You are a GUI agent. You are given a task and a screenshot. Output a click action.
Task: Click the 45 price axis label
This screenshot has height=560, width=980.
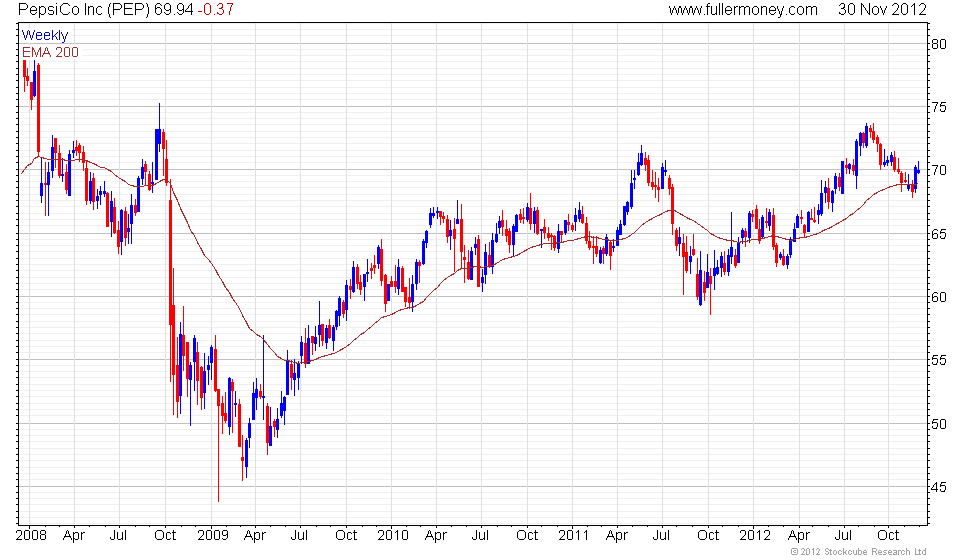coord(938,487)
